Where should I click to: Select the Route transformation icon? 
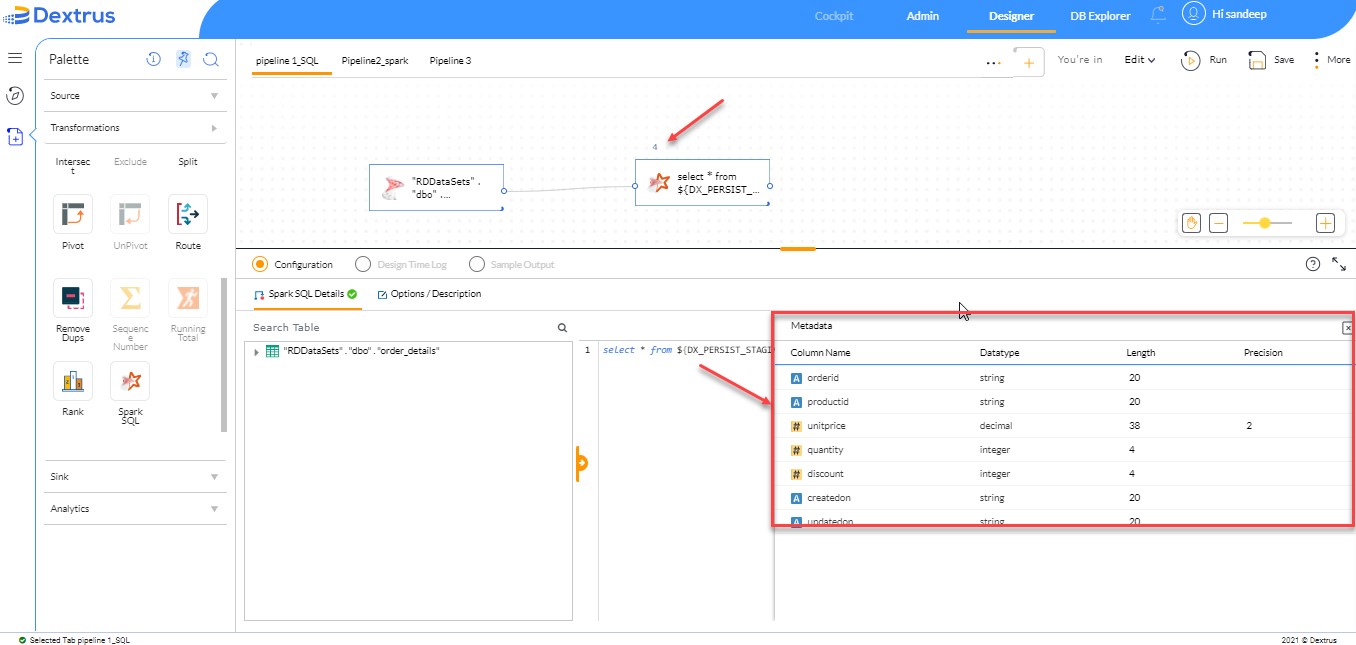coord(188,214)
